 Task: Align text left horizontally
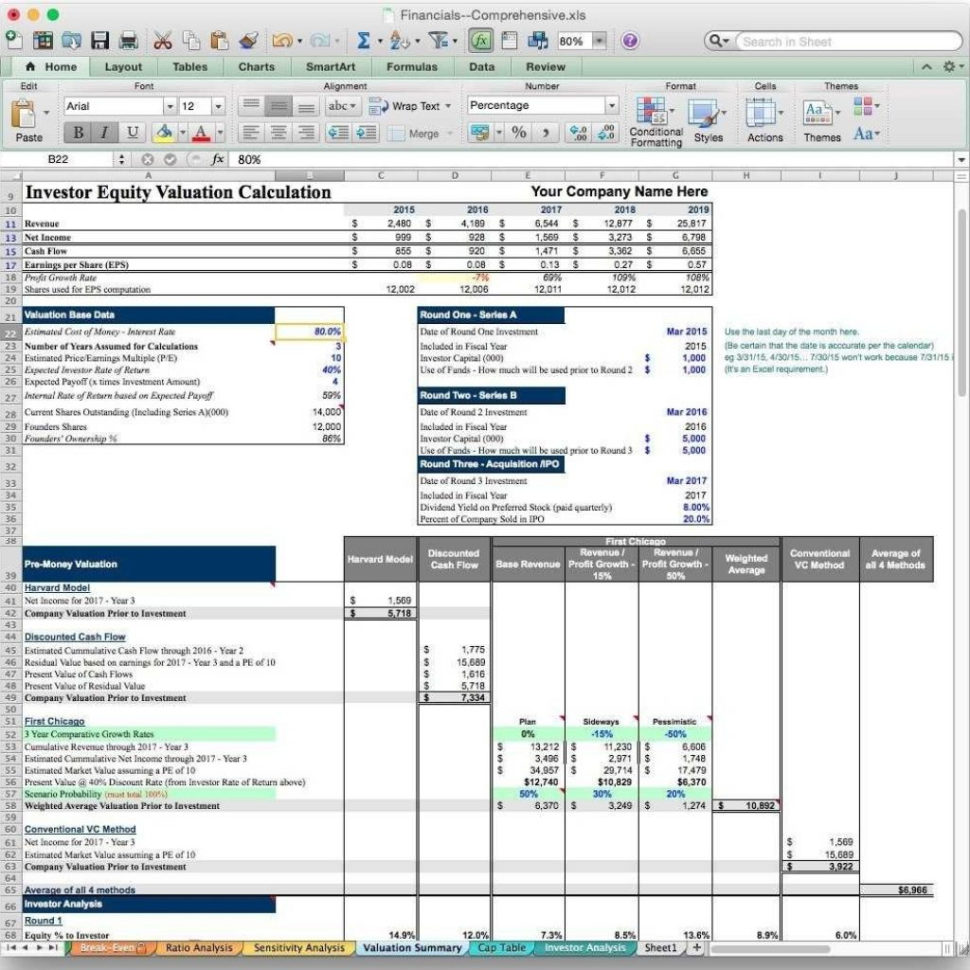coord(251,132)
